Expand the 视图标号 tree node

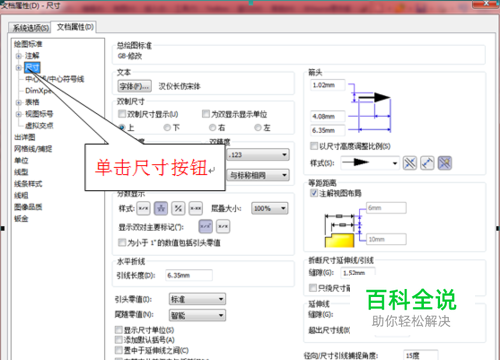coord(19,114)
